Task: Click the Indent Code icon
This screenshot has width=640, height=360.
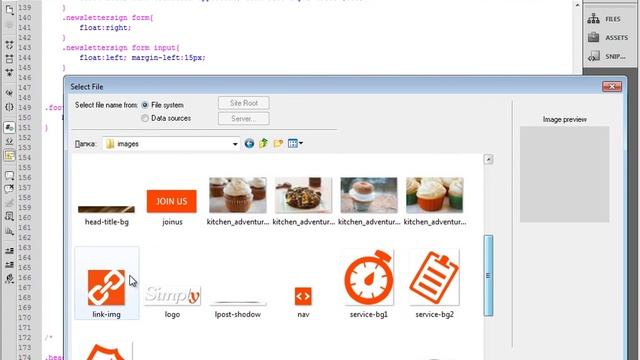Action: coord(9,251)
